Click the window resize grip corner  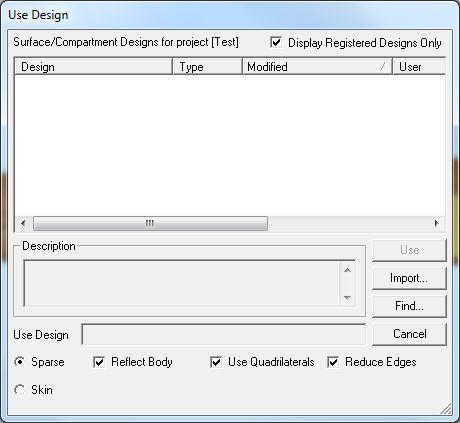coord(446,409)
